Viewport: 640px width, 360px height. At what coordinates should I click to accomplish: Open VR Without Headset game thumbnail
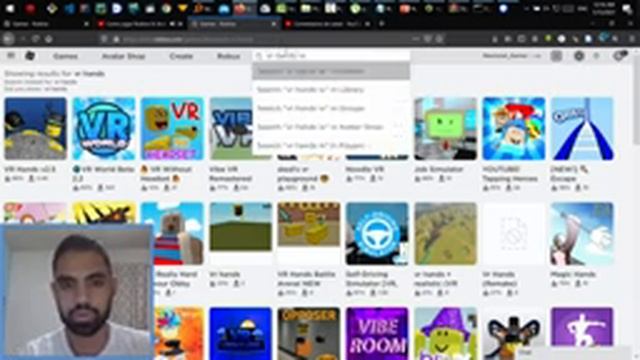pyautogui.click(x=172, y=129)
